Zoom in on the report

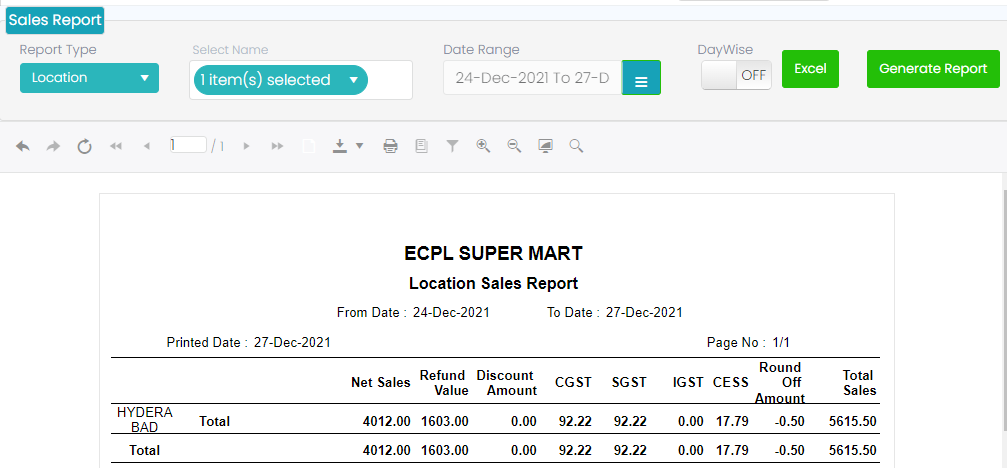pyautogui.click(x=483, y=146)
